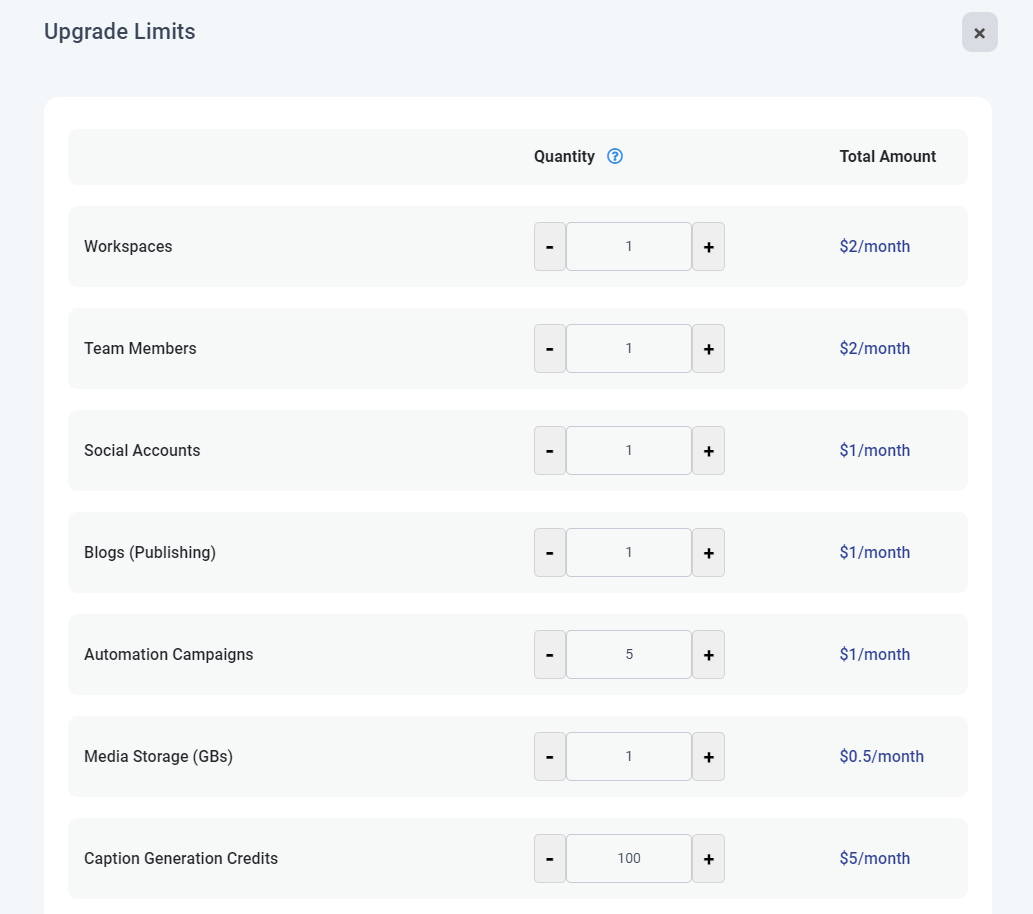
Task: Decrease Caption Generation Credits quantity
Action: coord(550,859)
